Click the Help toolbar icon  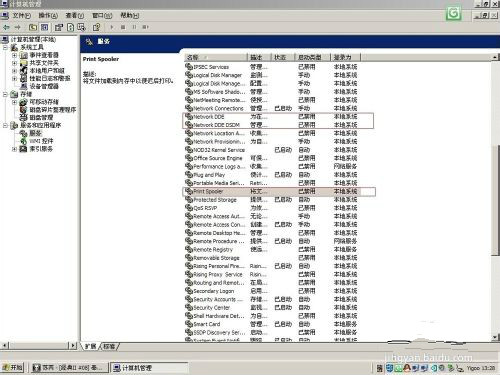click(96, 27)
